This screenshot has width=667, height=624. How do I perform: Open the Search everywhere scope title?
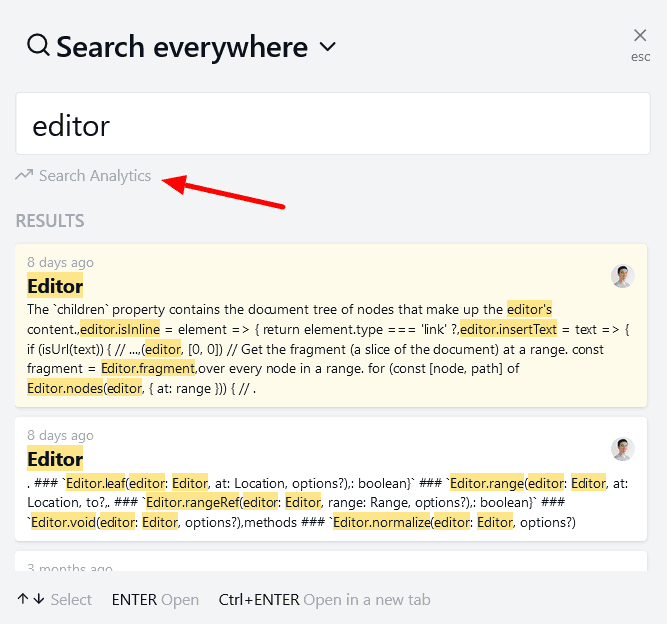coord(182,47)
